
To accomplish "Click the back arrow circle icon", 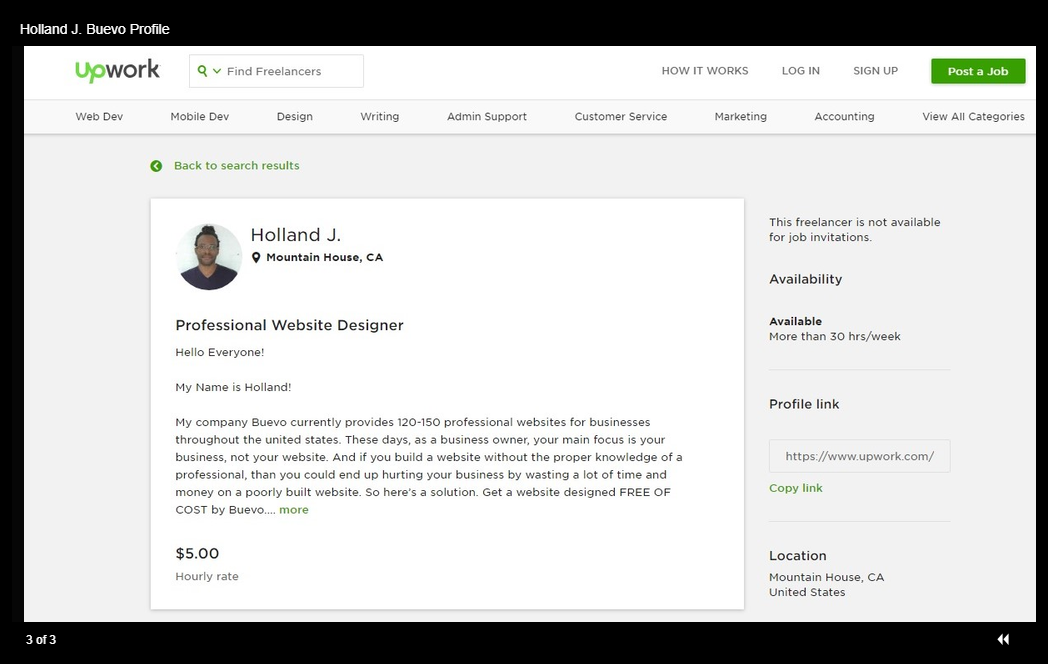I will click(156, 166).
